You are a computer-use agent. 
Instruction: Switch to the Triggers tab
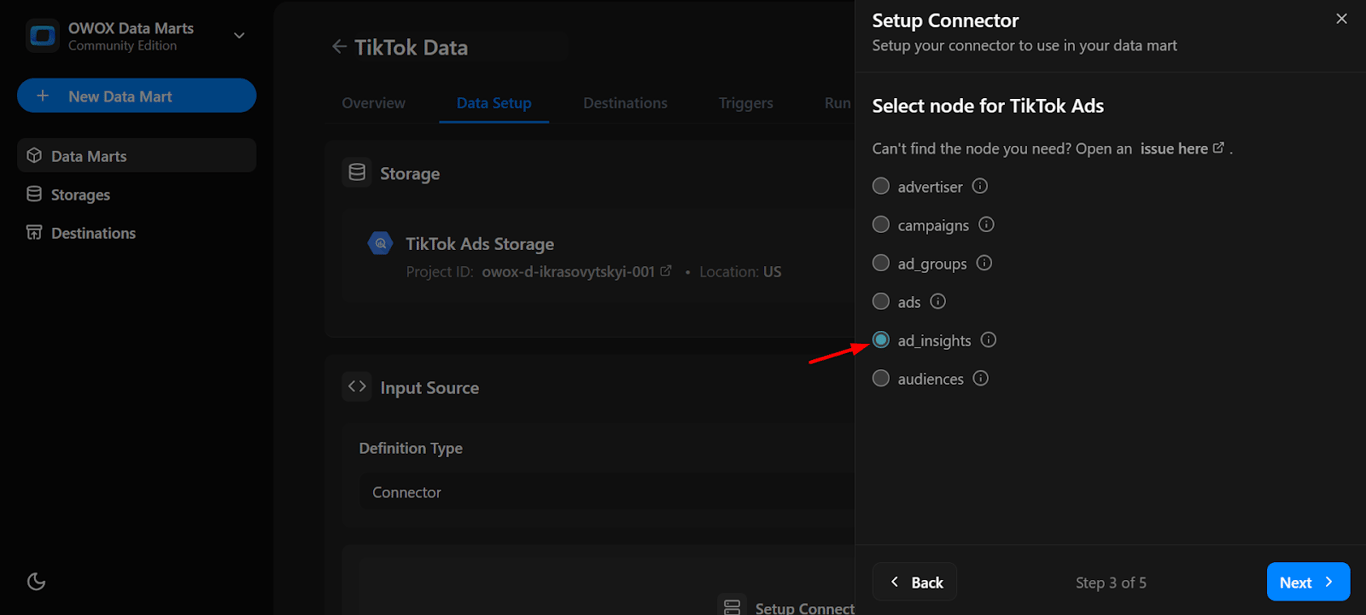point(746,103)
